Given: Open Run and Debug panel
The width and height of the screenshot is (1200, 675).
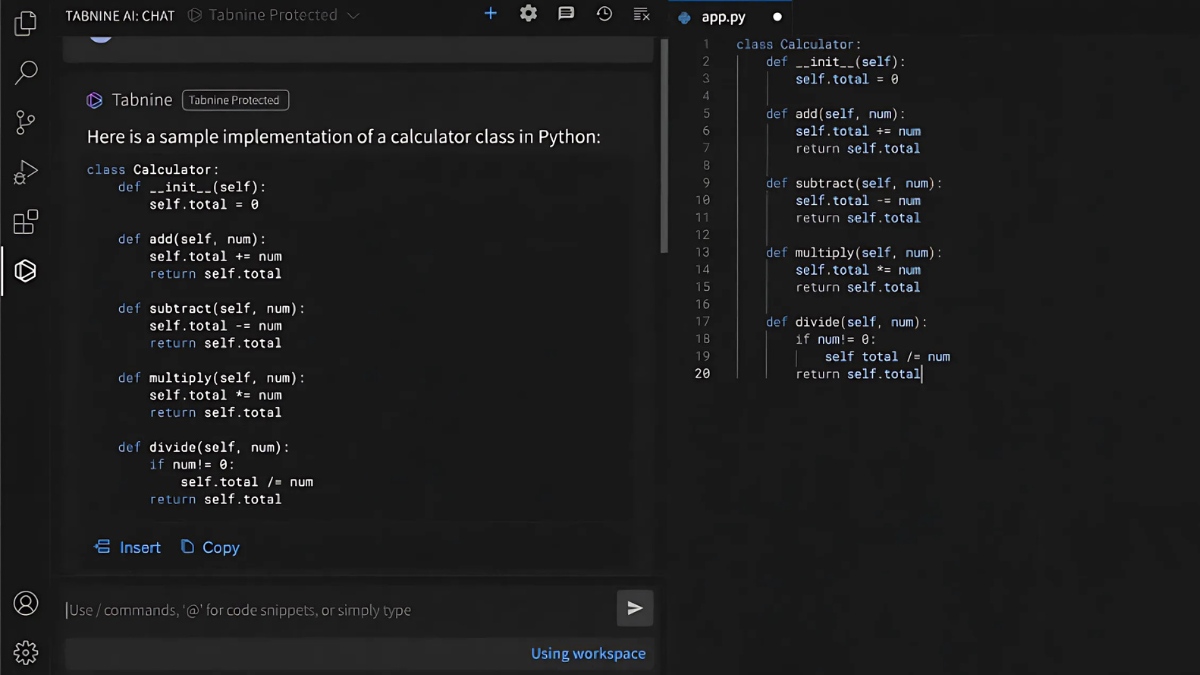Looking at the screenshot, I should coord(25,172).
